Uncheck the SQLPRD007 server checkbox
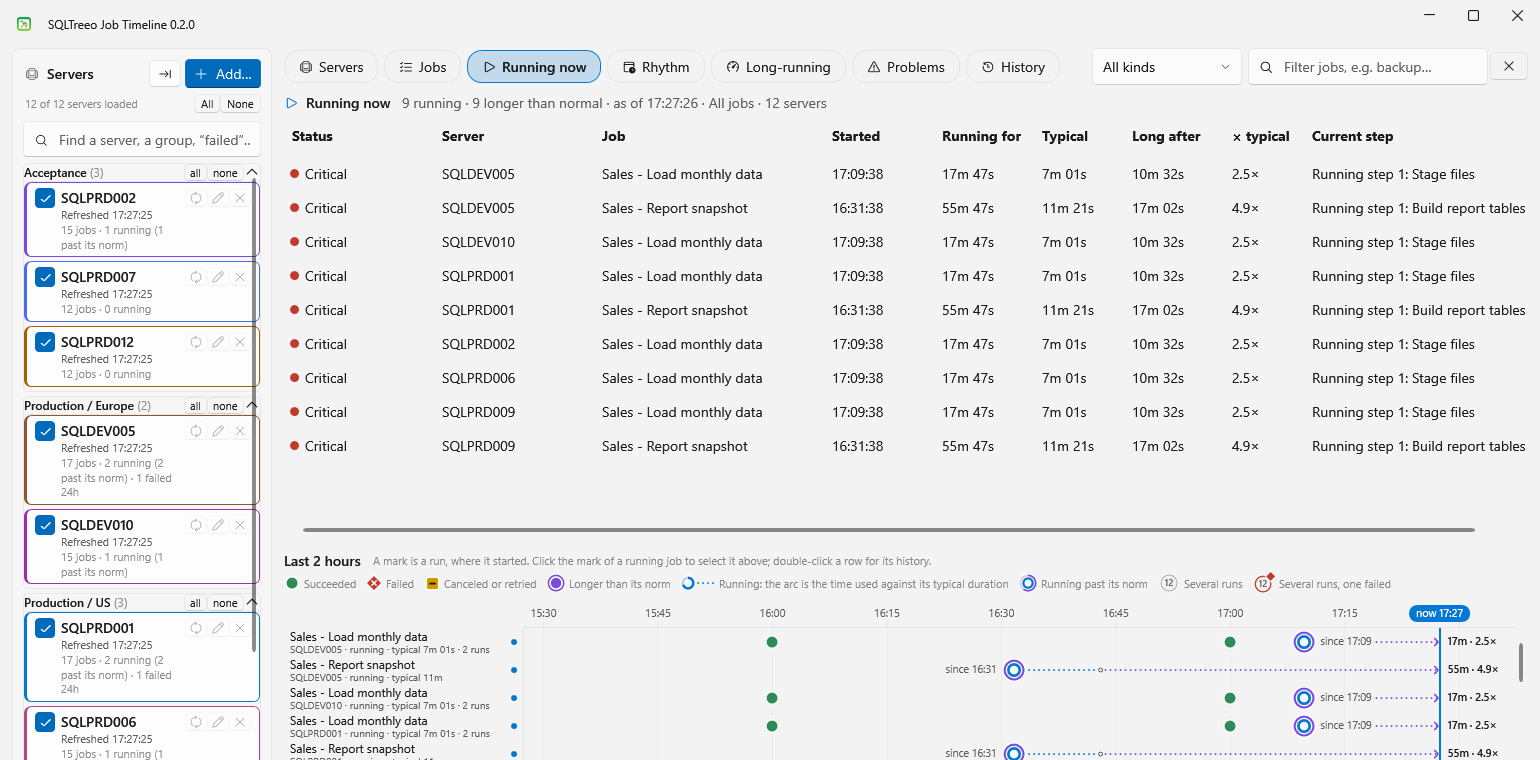The image size is (1540, 760). point(45,277)
